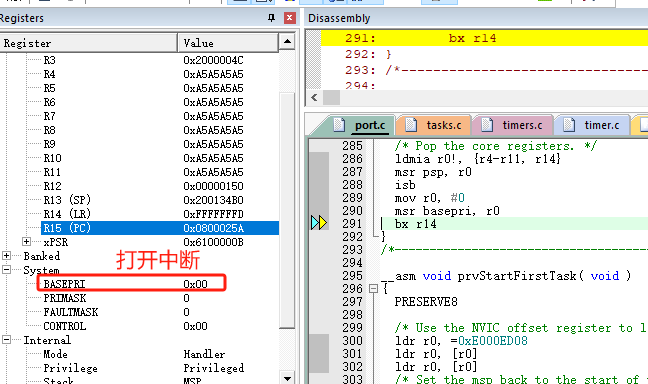Screen dimensions: 648x384
Task: Click the Mode Handler row
Action: [160, 354]
